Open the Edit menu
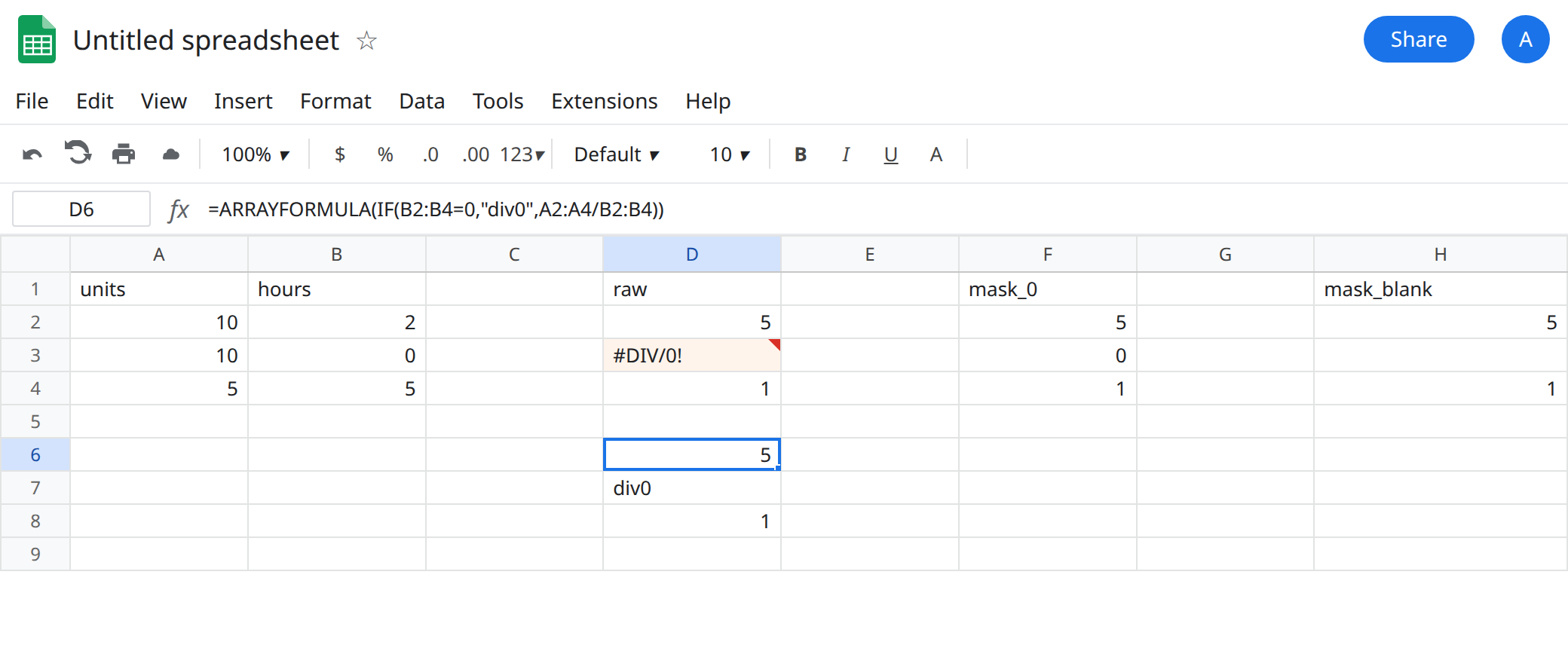 click(x=95, y=101)
